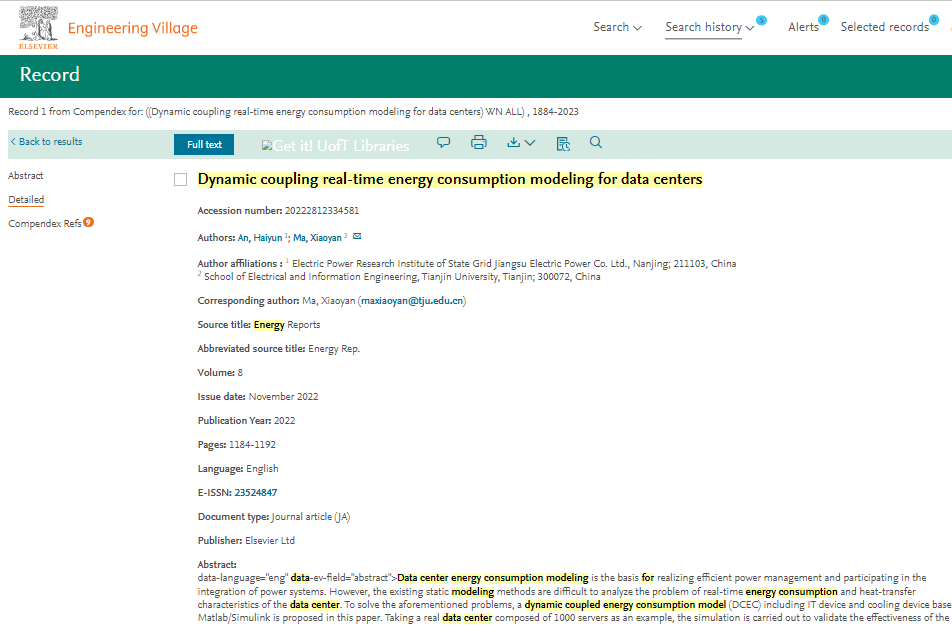Screen dimensions: 952x626
Task: Select the record title checkbox
Action: click(180, 180)
